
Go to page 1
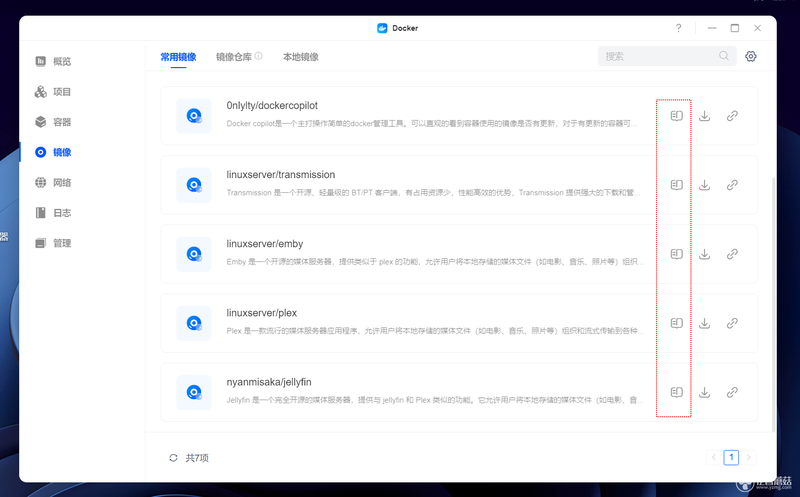tap(731, 457)
